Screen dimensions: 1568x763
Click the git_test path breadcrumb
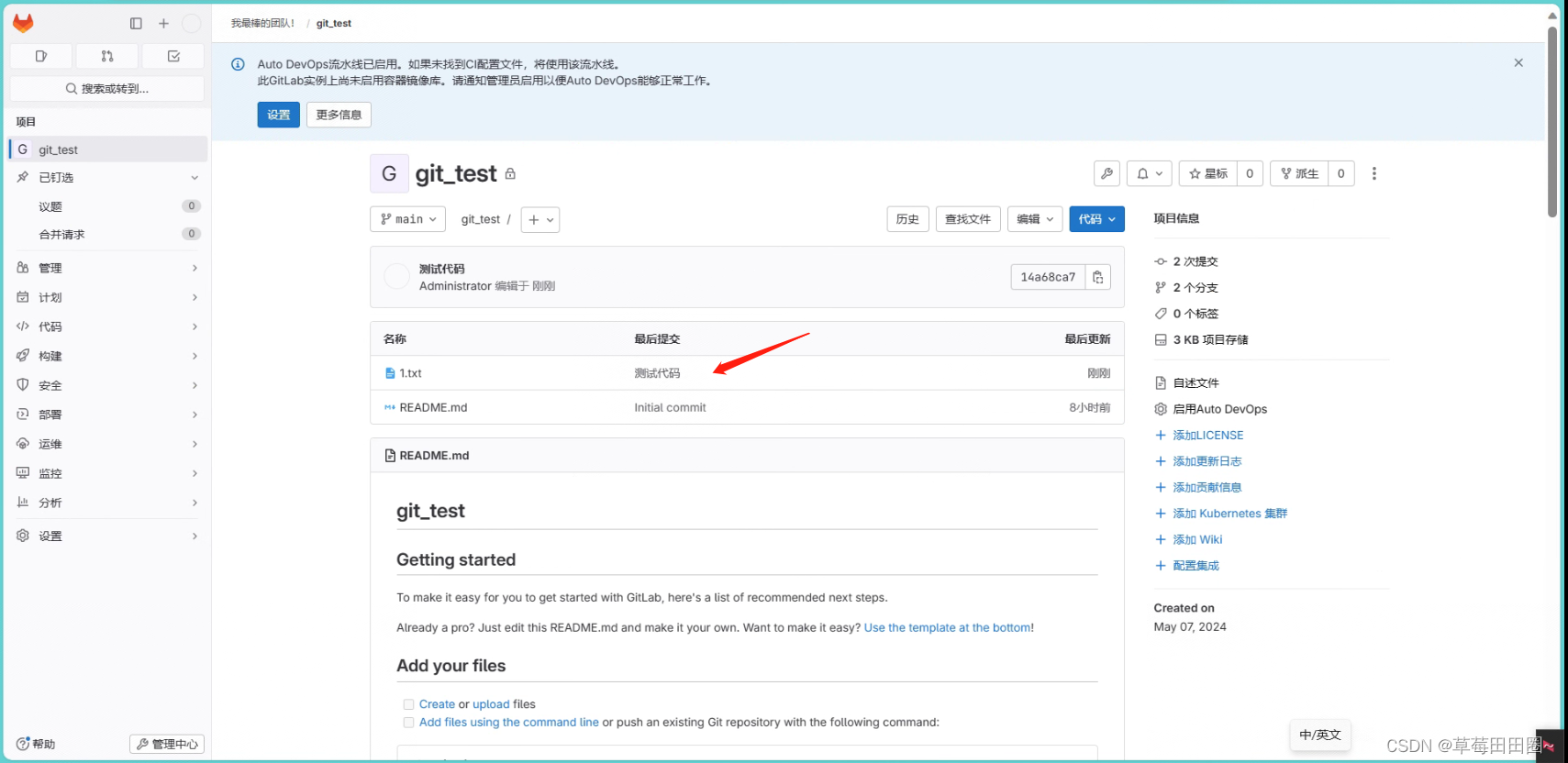point(481,219)
